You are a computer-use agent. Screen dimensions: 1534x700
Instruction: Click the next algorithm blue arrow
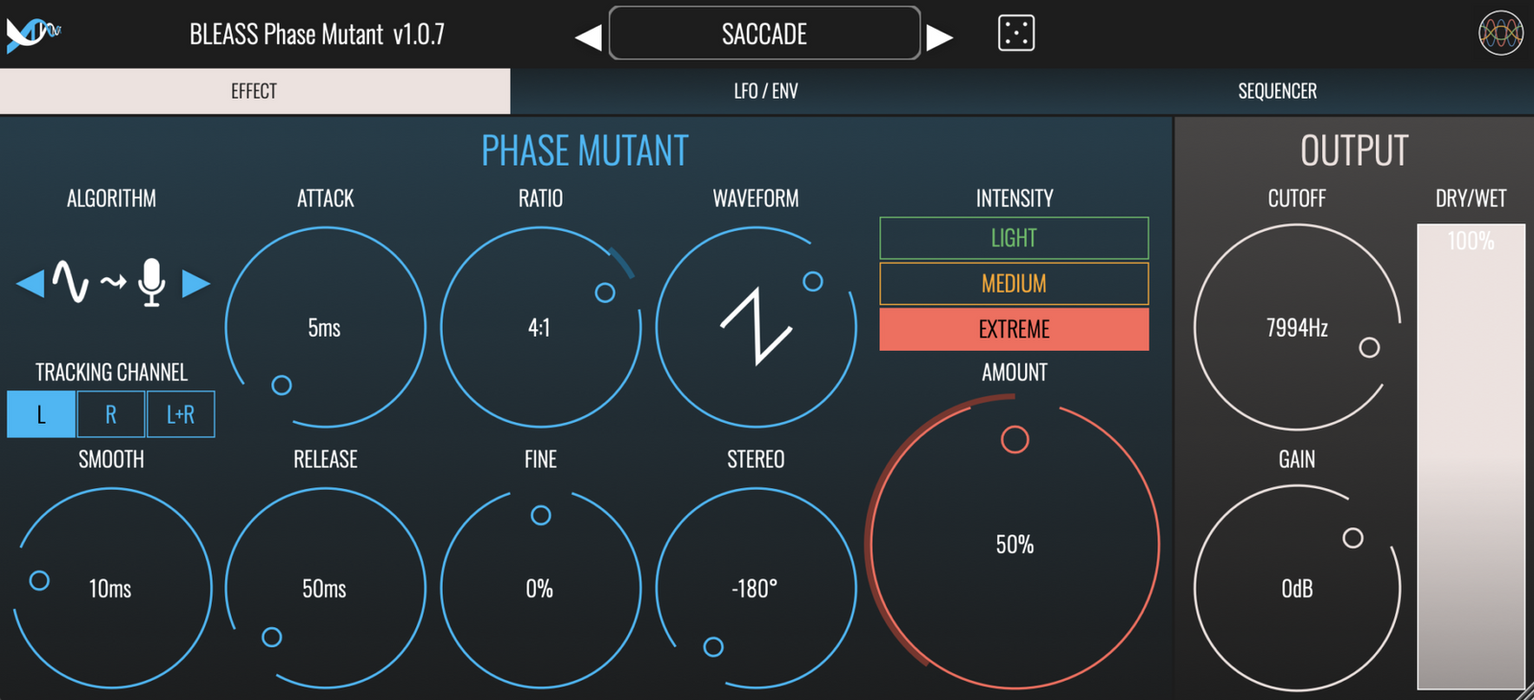[x=197, y=284]
